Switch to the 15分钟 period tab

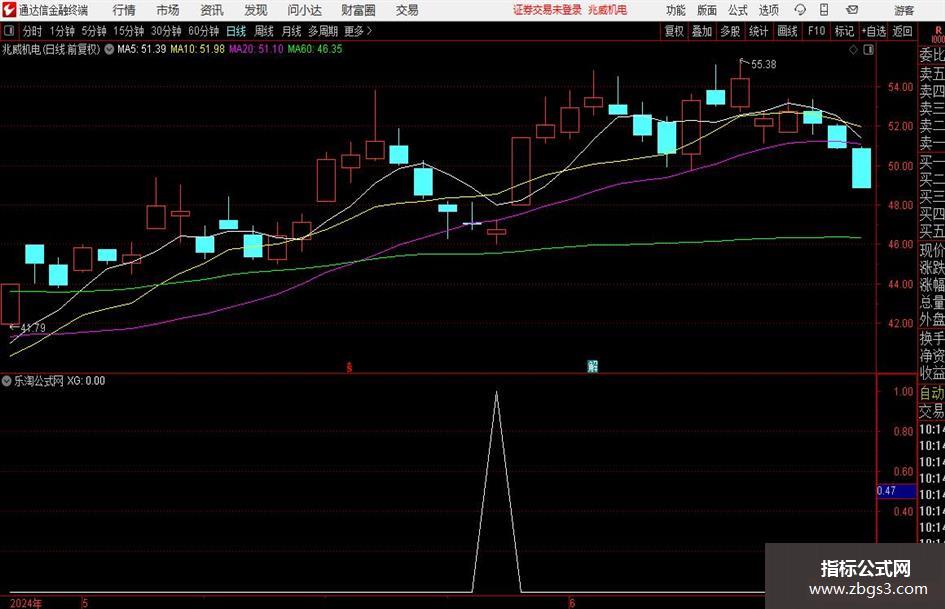129,31
